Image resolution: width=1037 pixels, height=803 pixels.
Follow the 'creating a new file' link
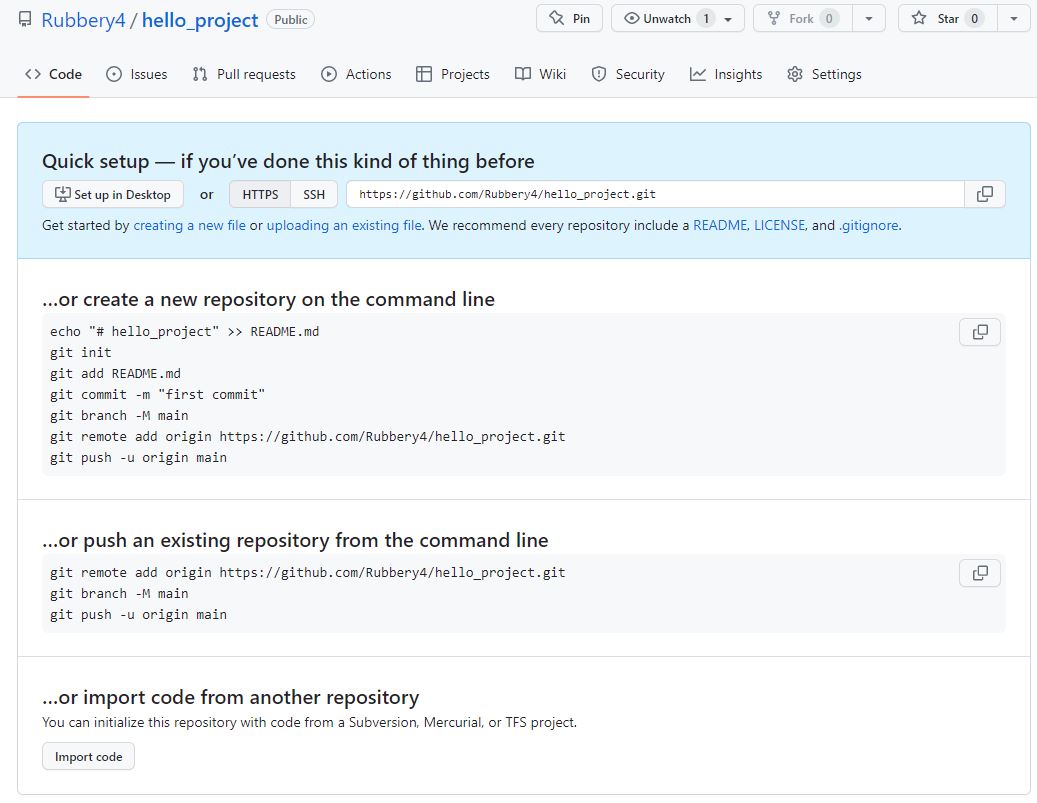189,226
